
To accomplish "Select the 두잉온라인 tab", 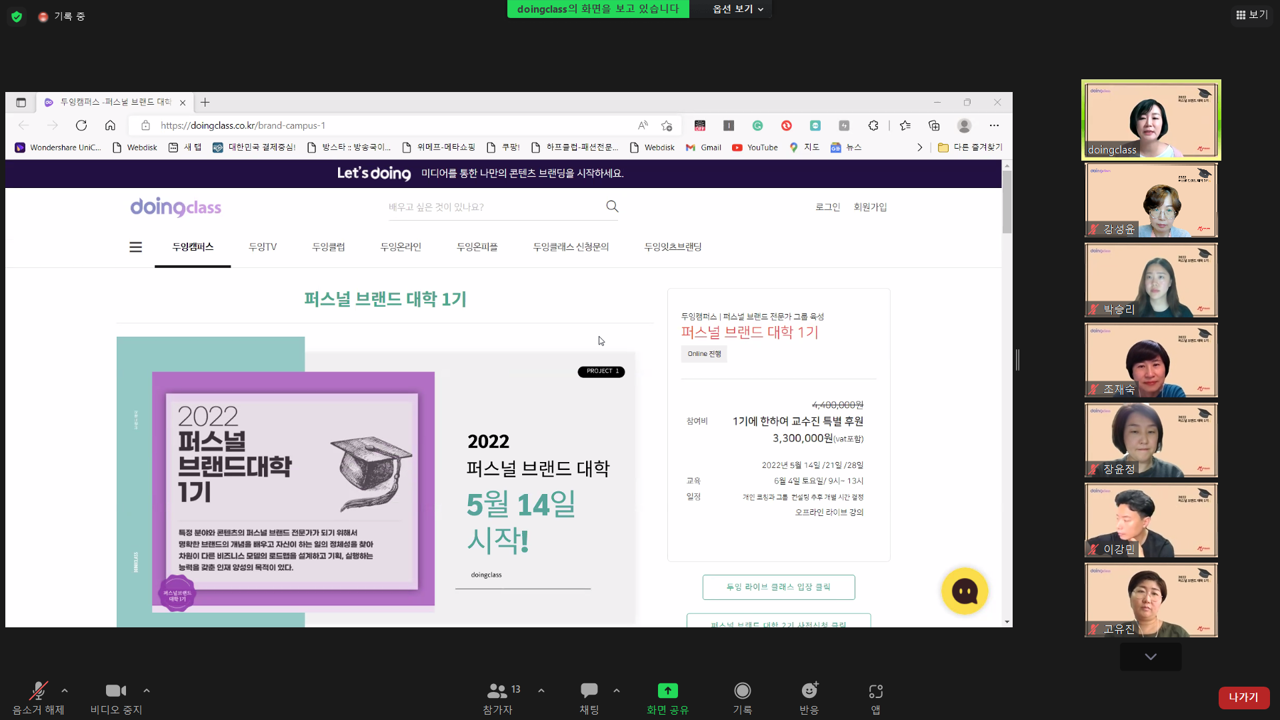I will (x=401, y=247).
